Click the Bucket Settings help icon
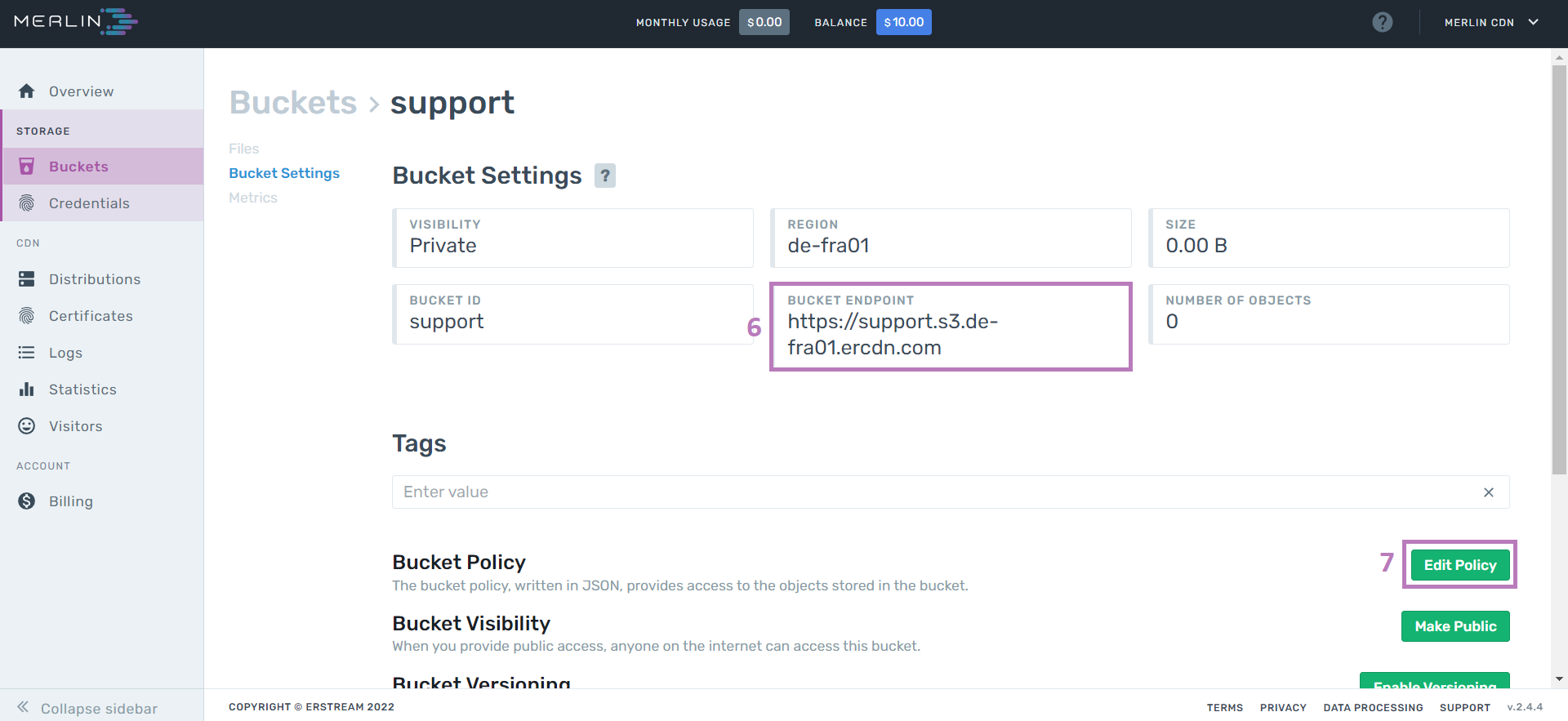 tap(605, 176)
